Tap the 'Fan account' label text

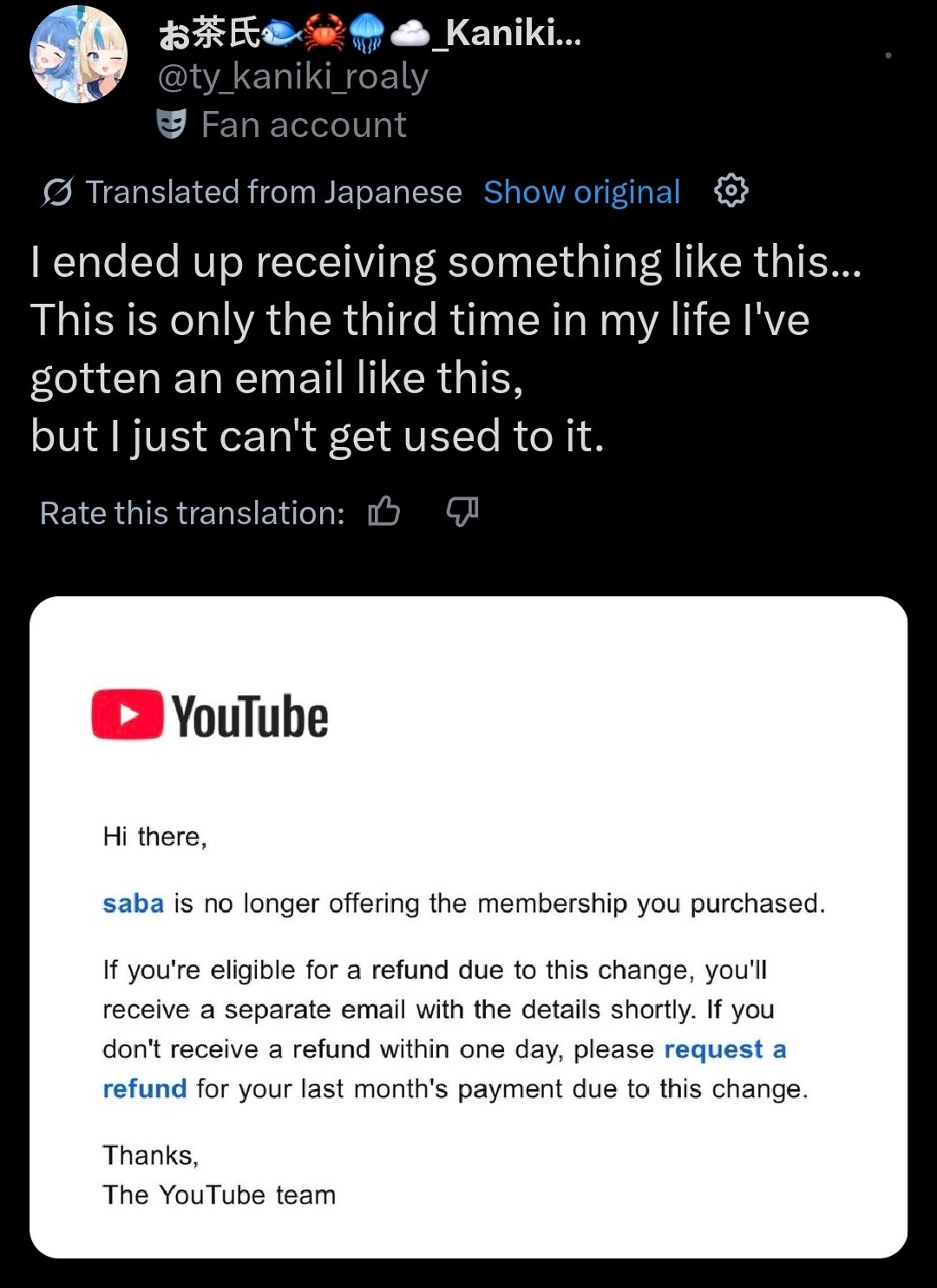[304, 125]
